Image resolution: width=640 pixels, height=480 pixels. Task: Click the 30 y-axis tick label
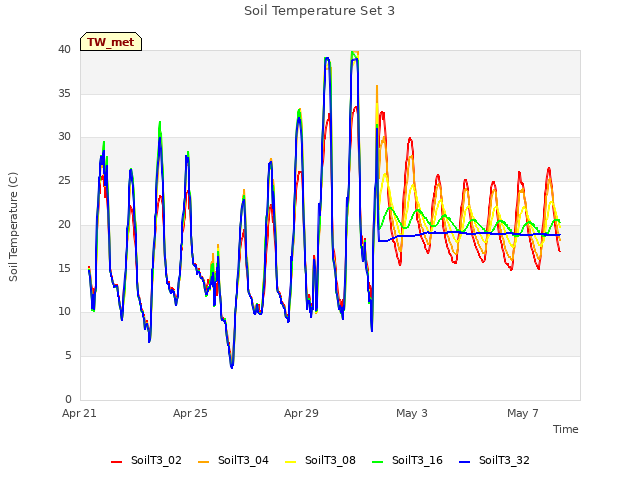(64, 137)
